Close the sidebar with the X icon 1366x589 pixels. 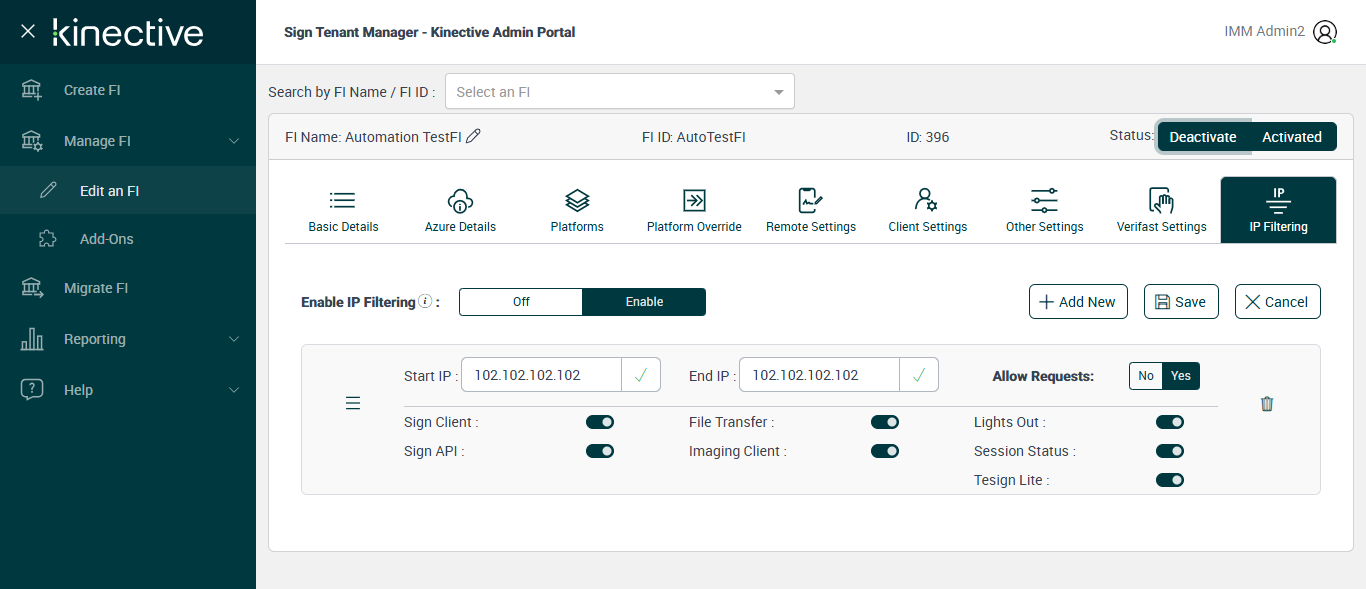pyautogui.click(x=28, y=32)
